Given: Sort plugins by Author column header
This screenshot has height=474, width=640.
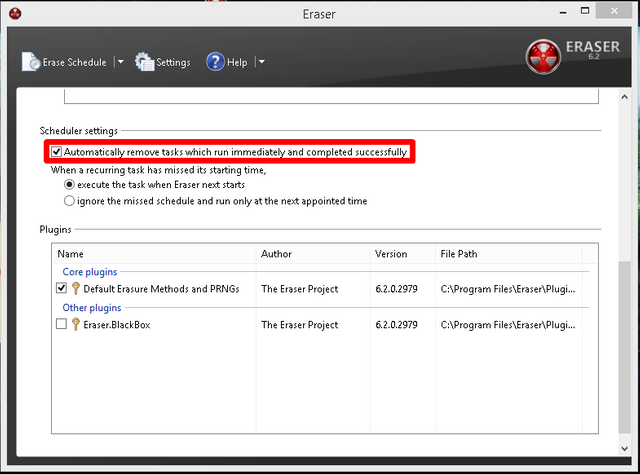Looking at the screenshot, I should pyautogui.click(x=313, y=254).
